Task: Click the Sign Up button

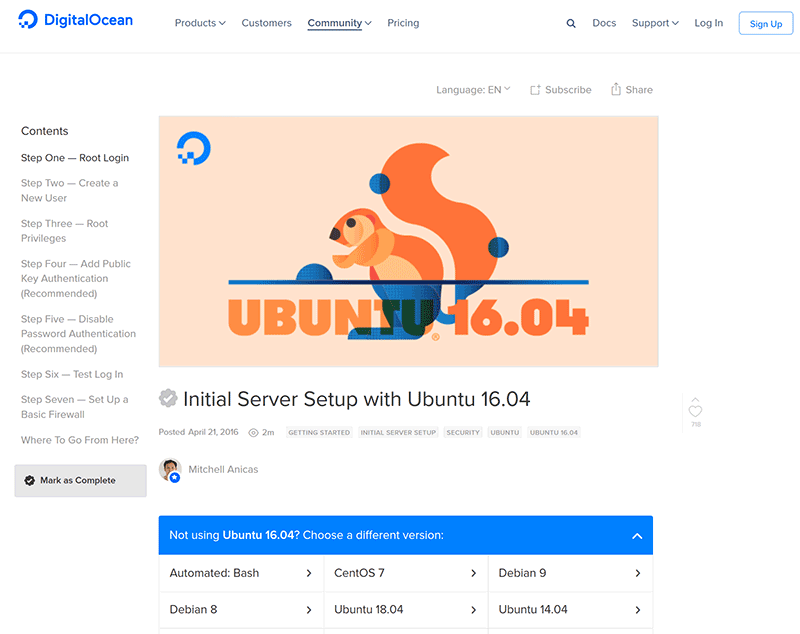Action: [x=766, y=23]
